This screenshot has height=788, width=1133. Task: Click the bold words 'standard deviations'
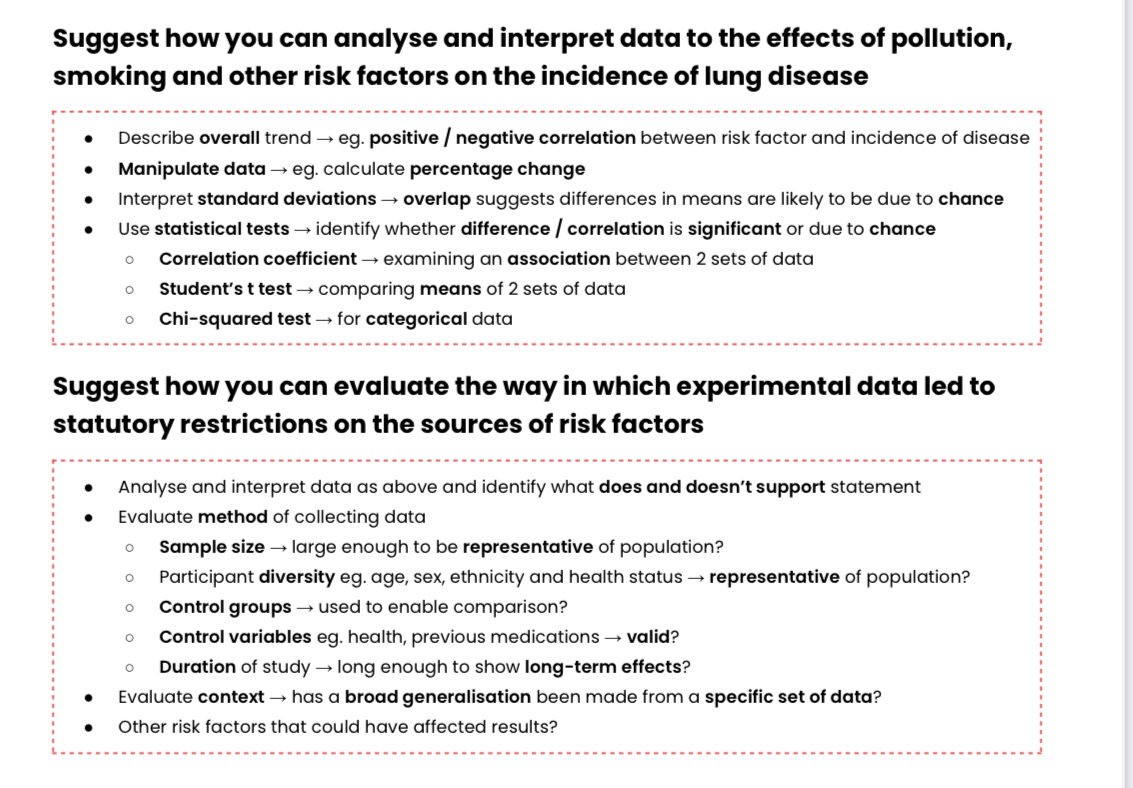coord(286,199)
